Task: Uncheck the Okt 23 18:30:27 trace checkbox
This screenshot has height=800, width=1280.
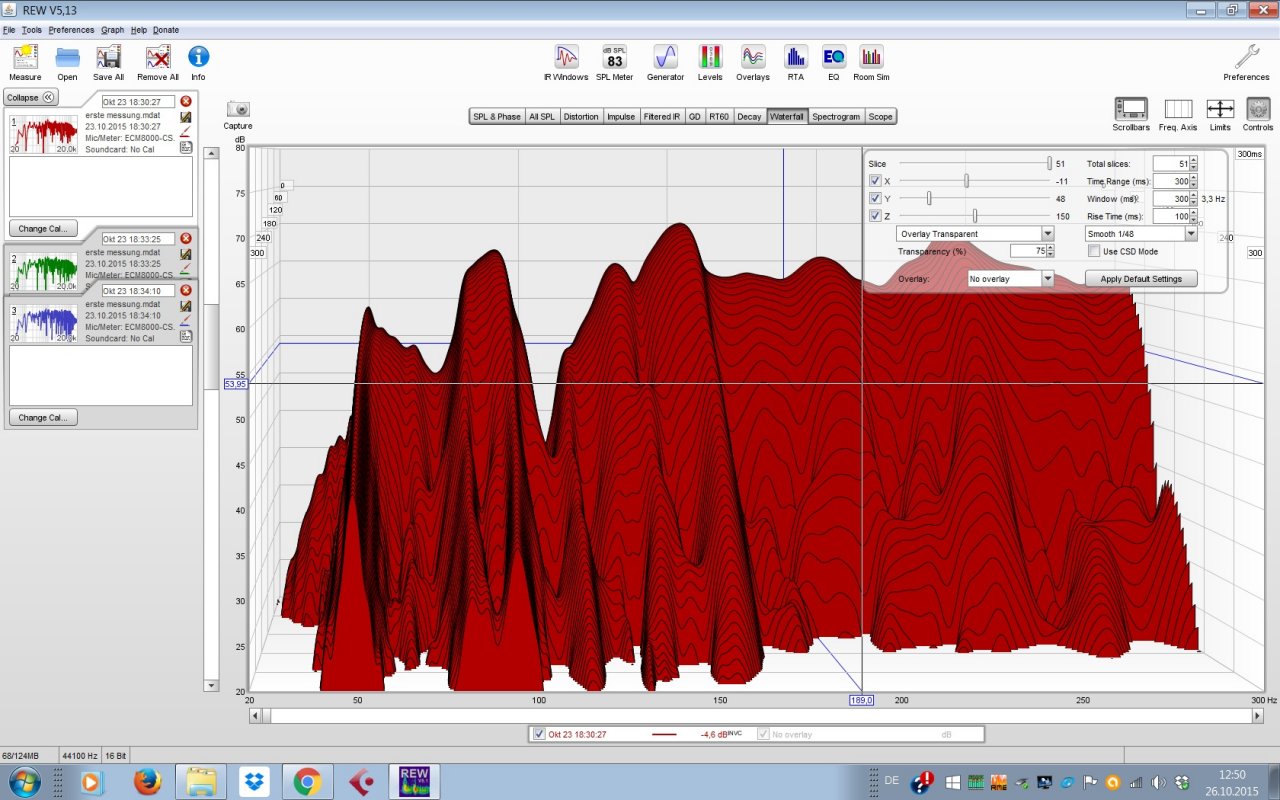Action: tap(540, 734)
